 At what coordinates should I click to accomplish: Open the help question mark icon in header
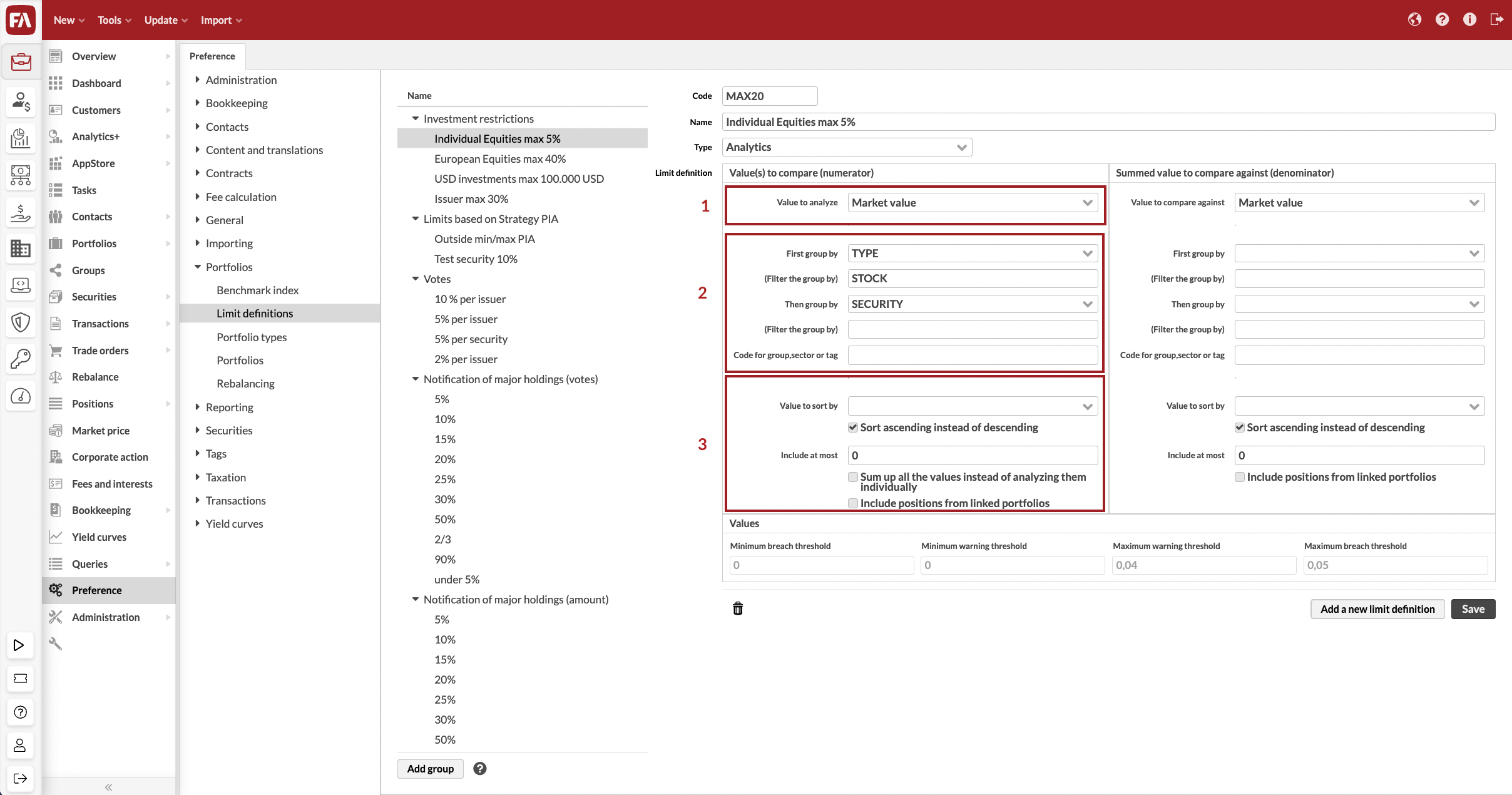pyautogui.click(x=1442, y=19)
